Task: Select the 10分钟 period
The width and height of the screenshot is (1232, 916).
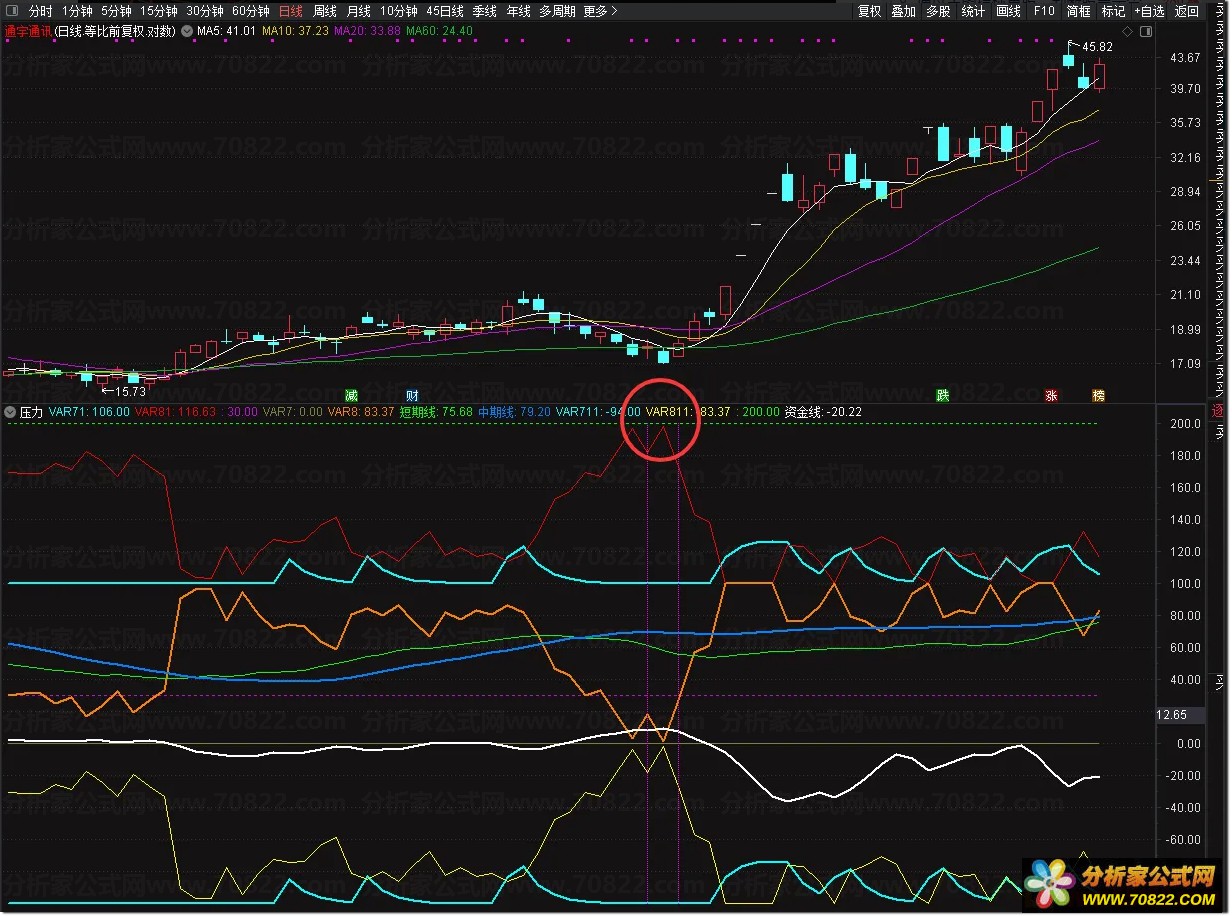Action: pos(398,11)
